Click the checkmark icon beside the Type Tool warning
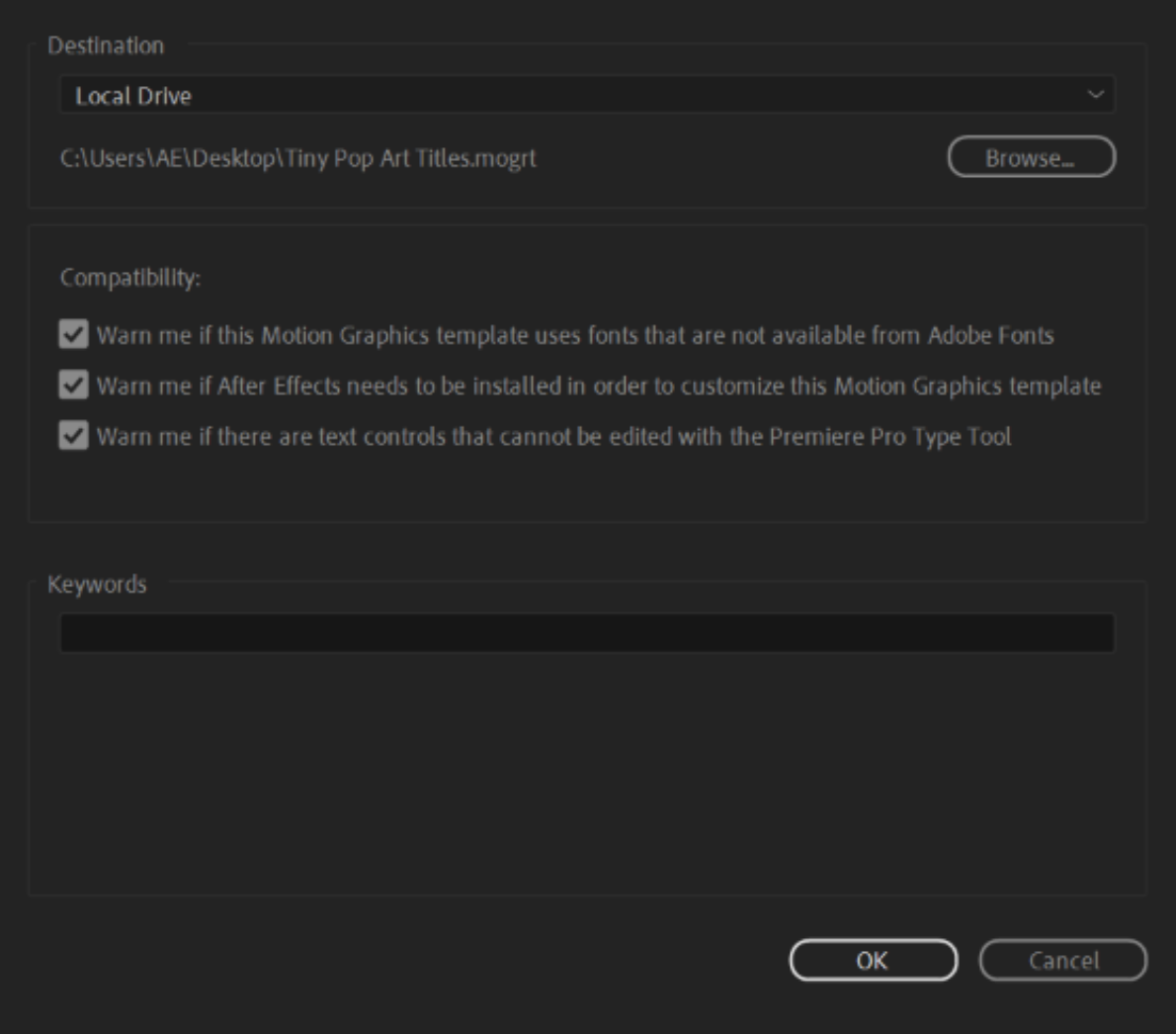 click(x=74, y=436)
